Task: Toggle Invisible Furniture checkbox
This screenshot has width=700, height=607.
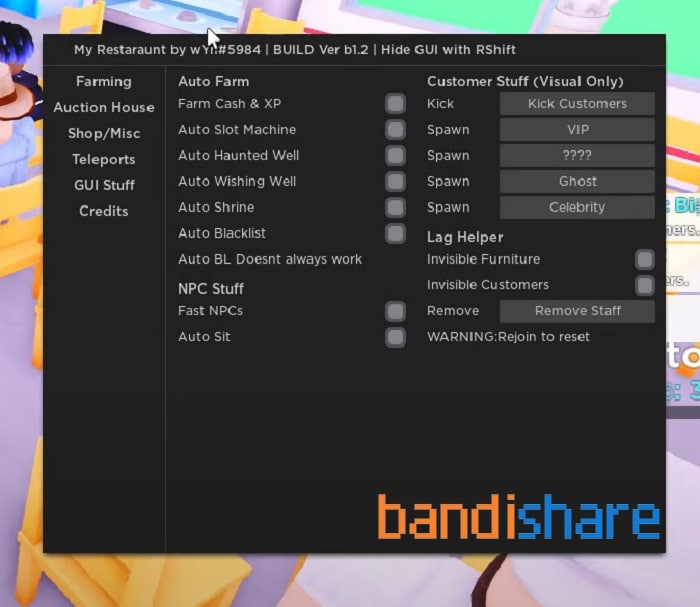Action: (645, 260)
